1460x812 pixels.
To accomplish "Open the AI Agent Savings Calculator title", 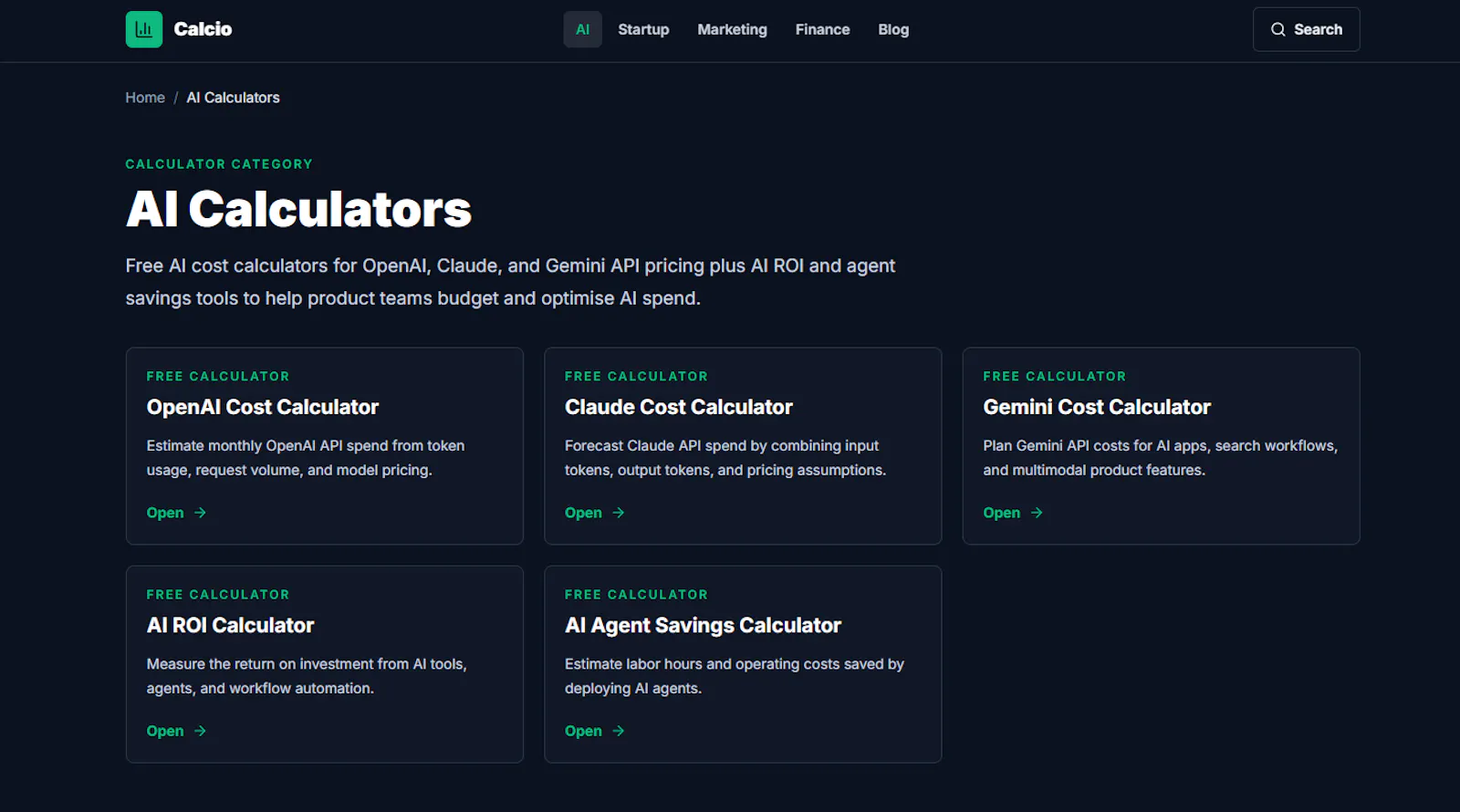I will click(703, 625).
